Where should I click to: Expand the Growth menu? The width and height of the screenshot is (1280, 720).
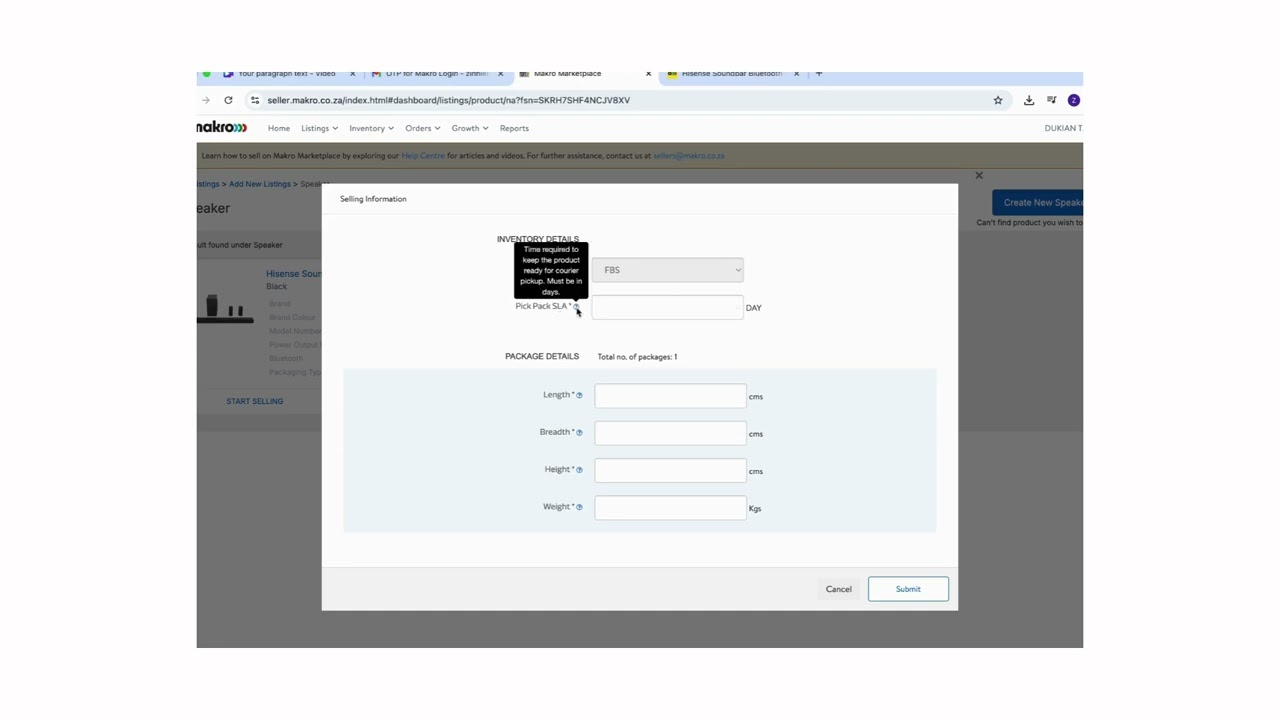(x=469, y=128)
